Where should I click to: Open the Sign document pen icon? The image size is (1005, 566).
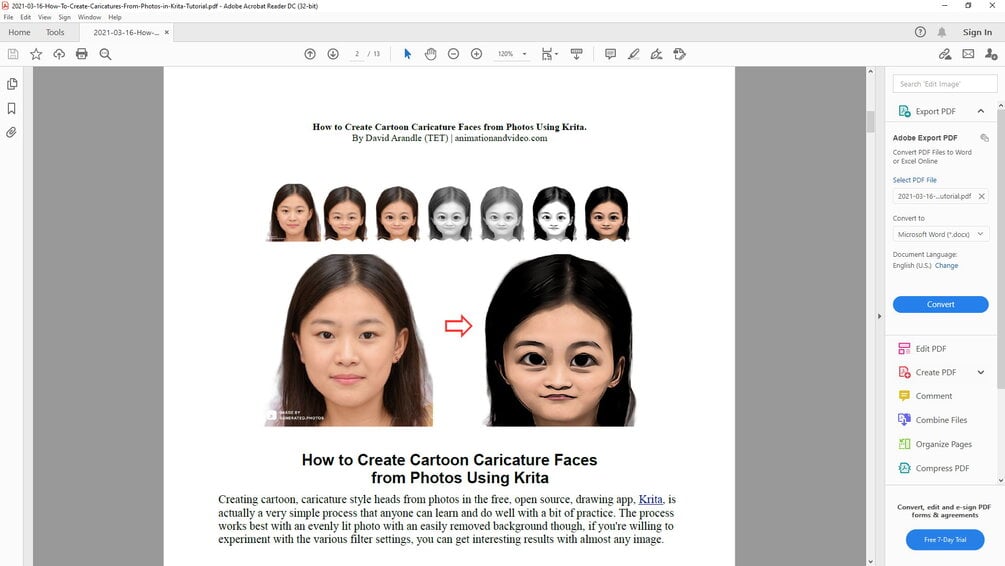[x=656, y=54]
